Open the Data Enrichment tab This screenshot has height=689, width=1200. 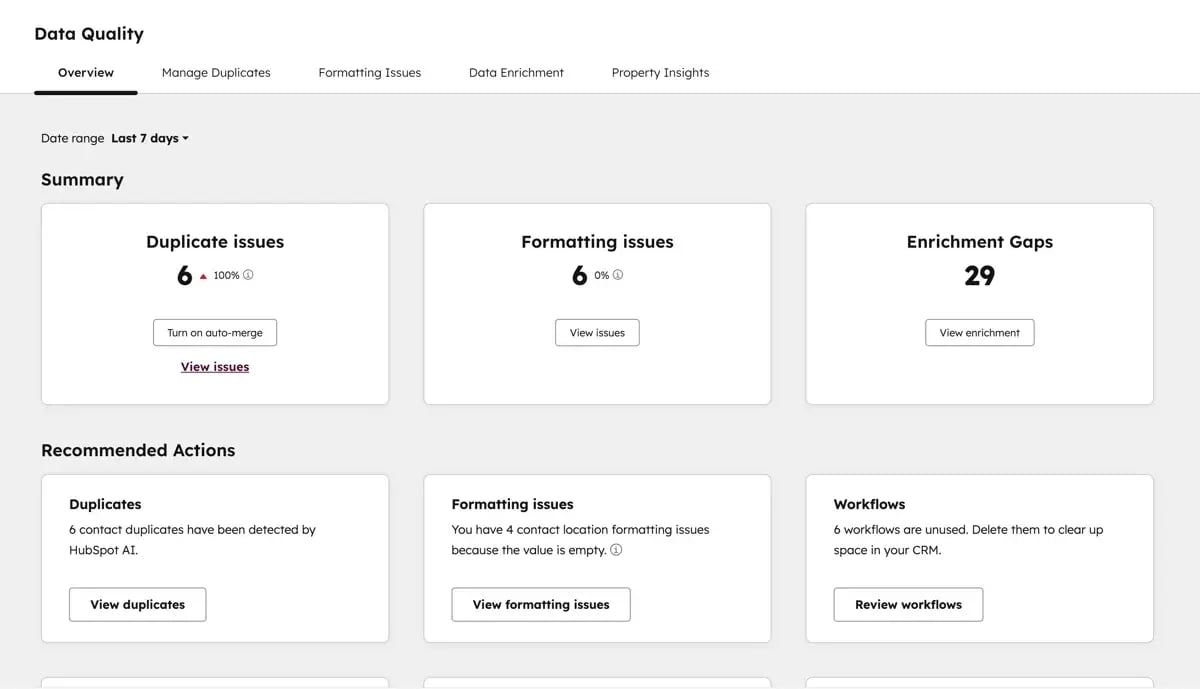(x=516, y=72)
